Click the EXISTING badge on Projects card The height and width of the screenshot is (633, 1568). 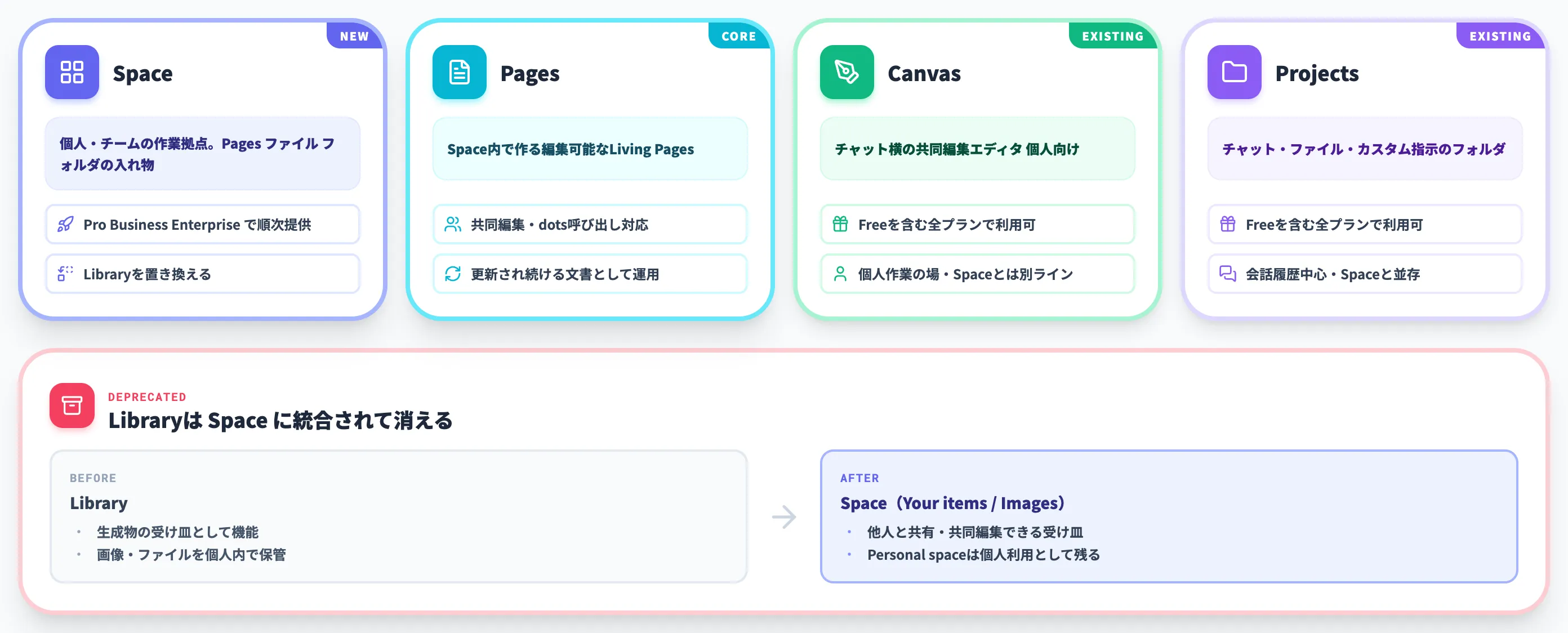(x=1500, y=36)
